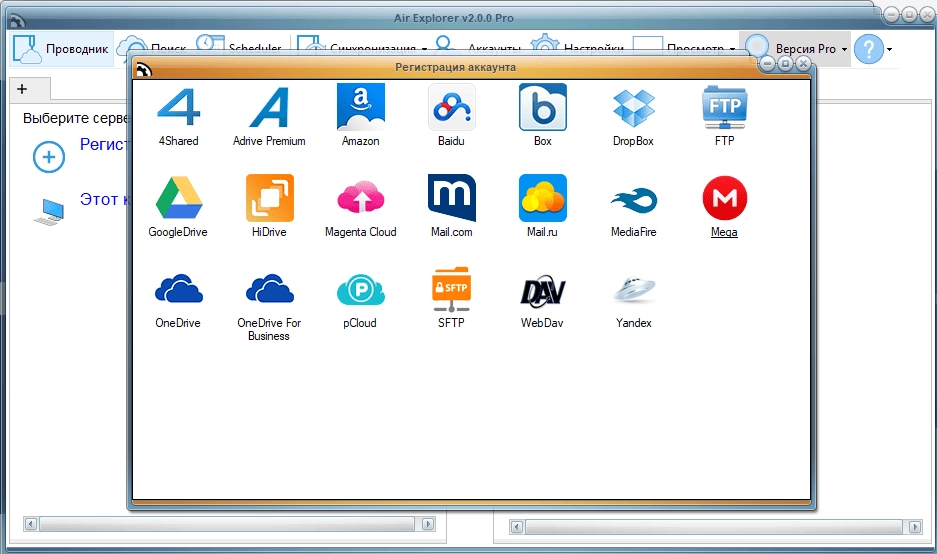Add a GoogleDrive account
Screen dimensions: 937x554
coord(178,198)
